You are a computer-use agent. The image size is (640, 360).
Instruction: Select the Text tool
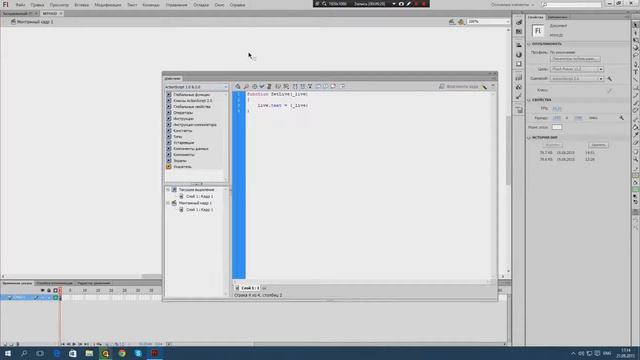pyautogui.click(x=636, y=72)
